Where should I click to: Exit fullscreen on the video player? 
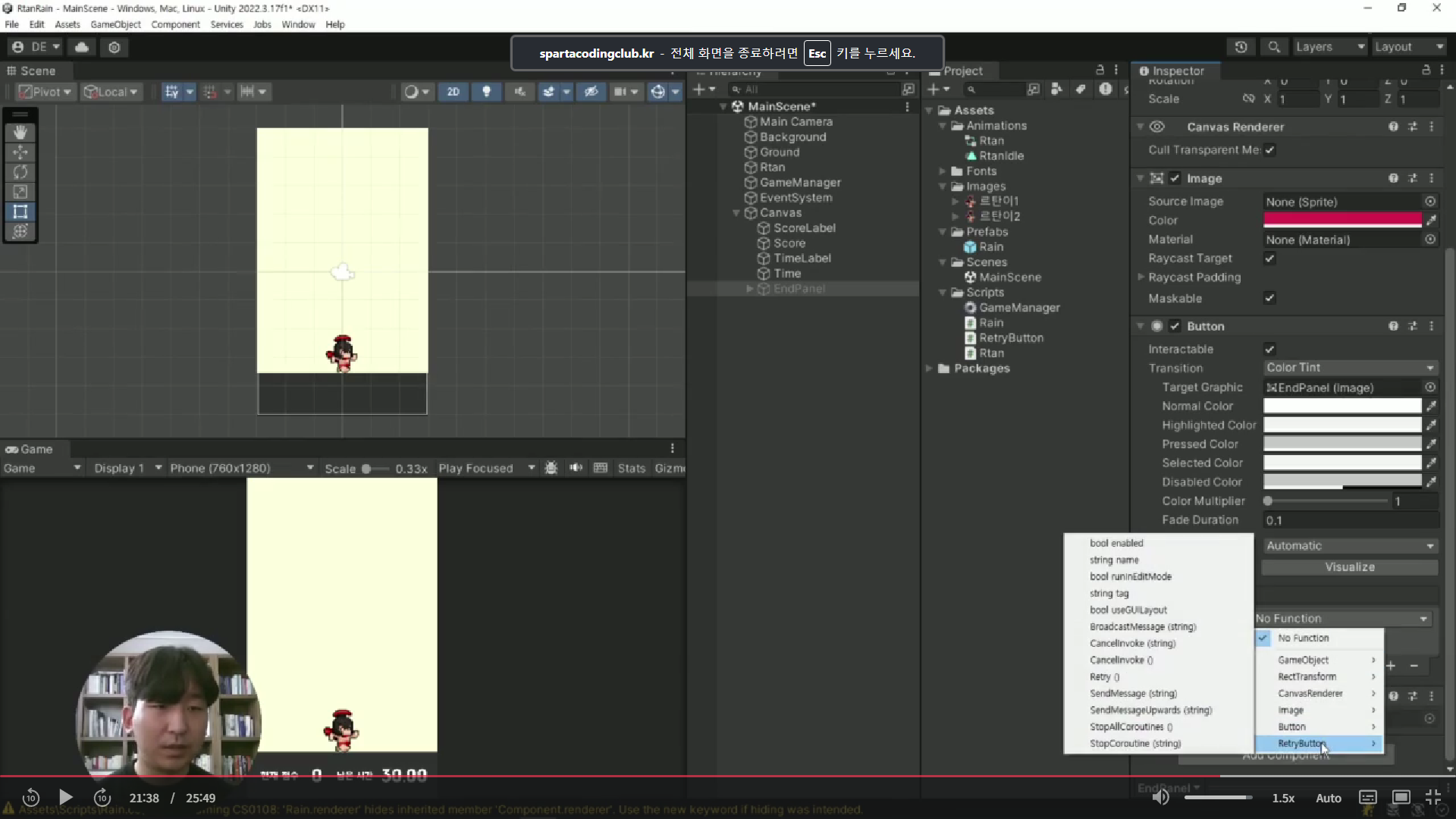[x=1433, y=797]
